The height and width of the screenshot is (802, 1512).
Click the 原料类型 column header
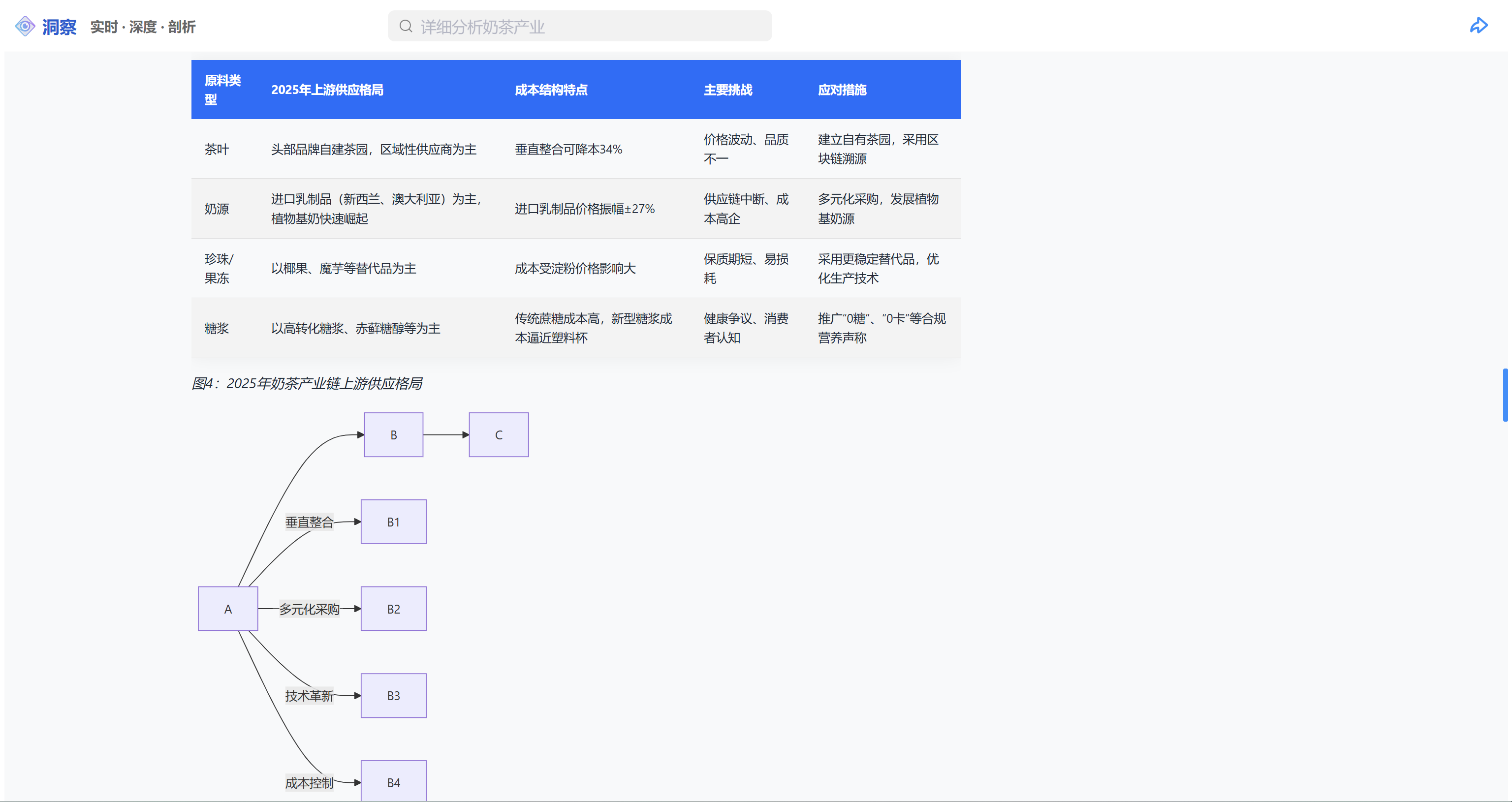coord(222,90)
